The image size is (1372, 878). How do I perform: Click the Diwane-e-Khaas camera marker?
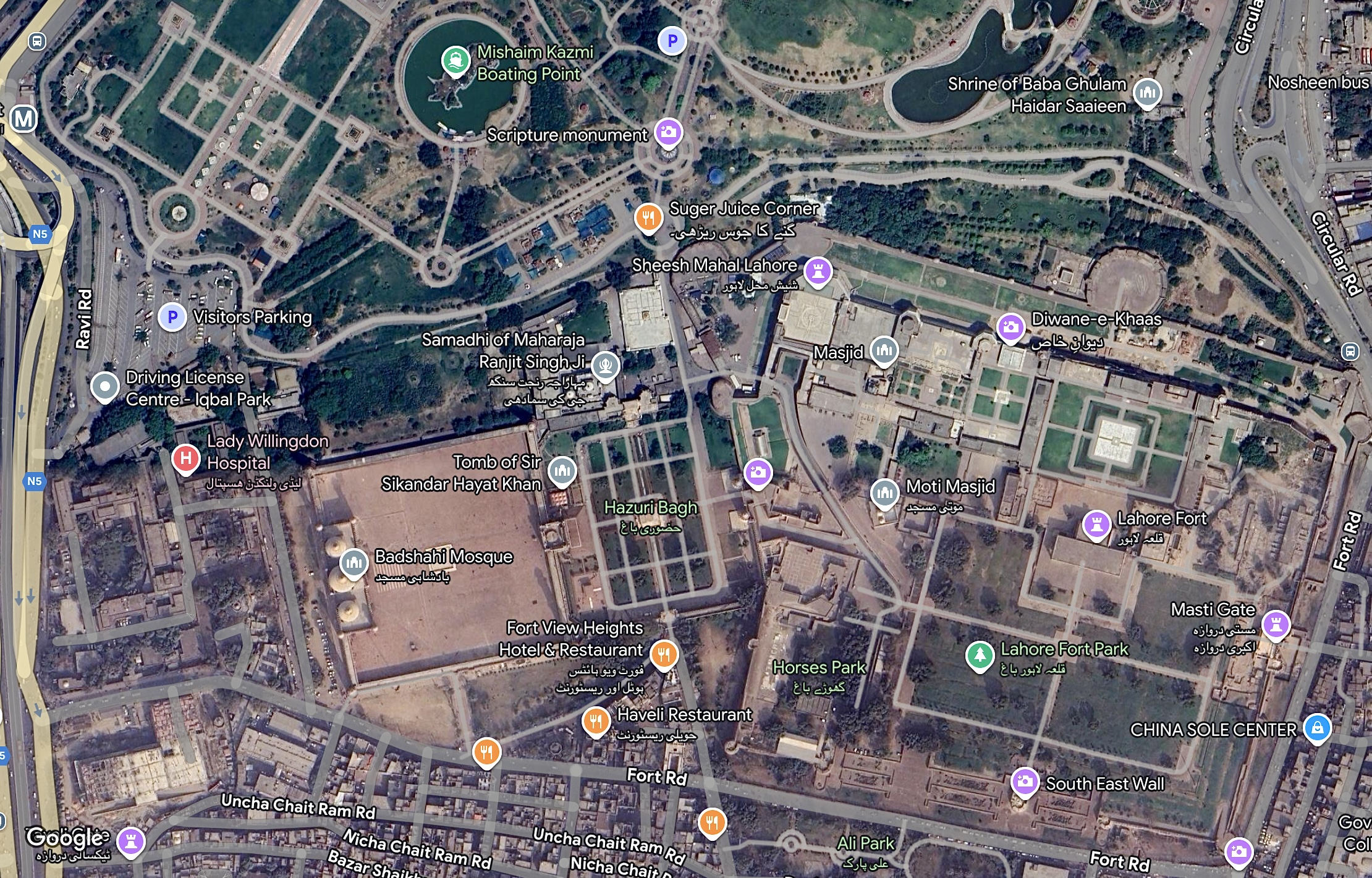[1011, 326]
